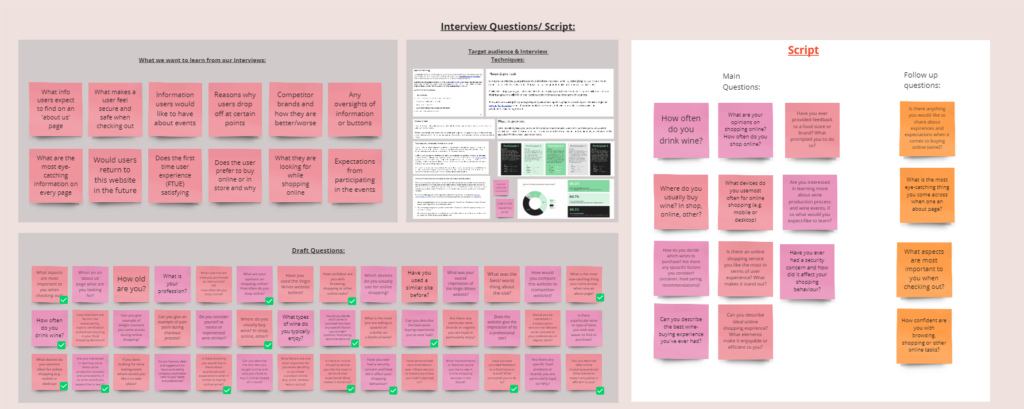Select the 'Main Questions:' label
Viewport: 1024px width, 409px height.
pyautogui.click(x=741, y=82)
